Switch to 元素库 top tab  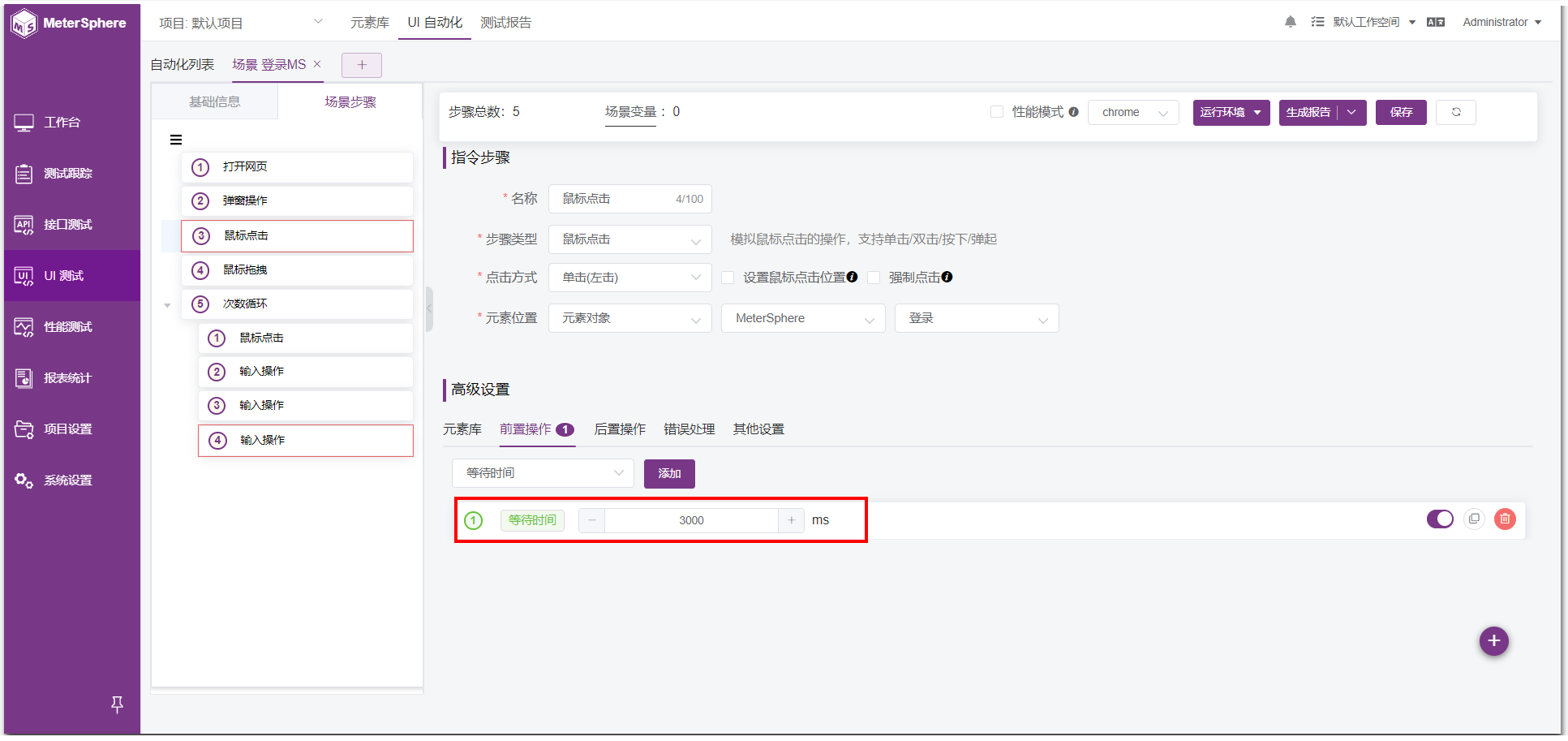pos(370,23)
